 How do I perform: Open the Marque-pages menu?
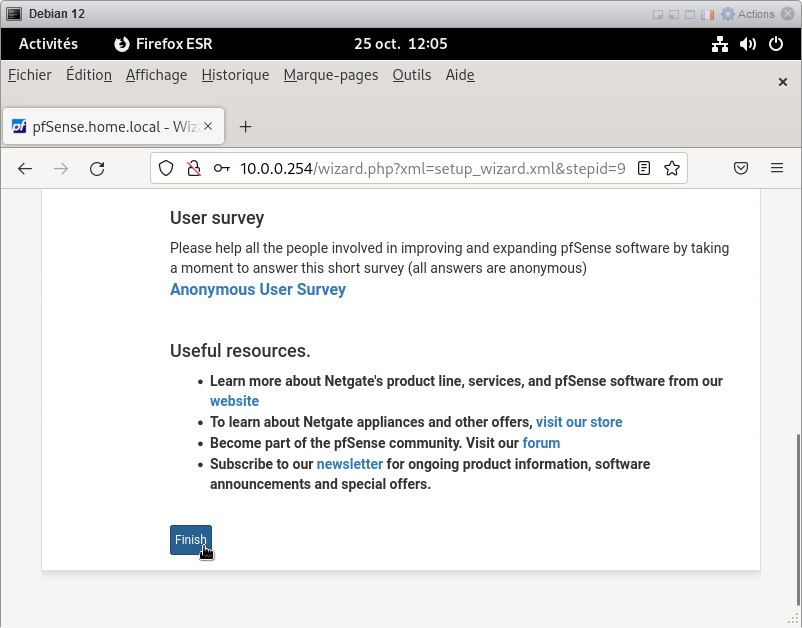(x=331, y=75)
